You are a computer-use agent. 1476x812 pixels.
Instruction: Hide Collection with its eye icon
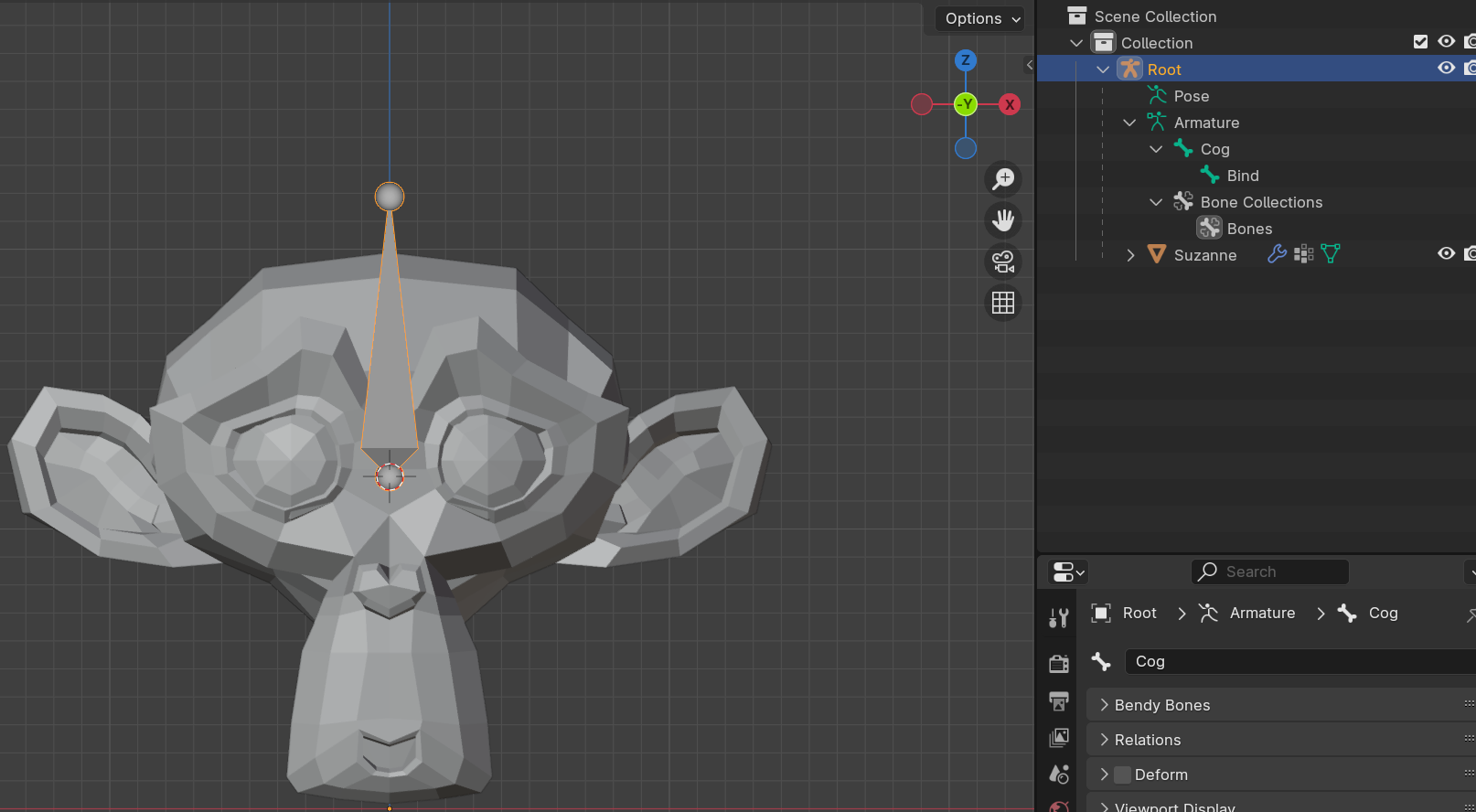1446,41
